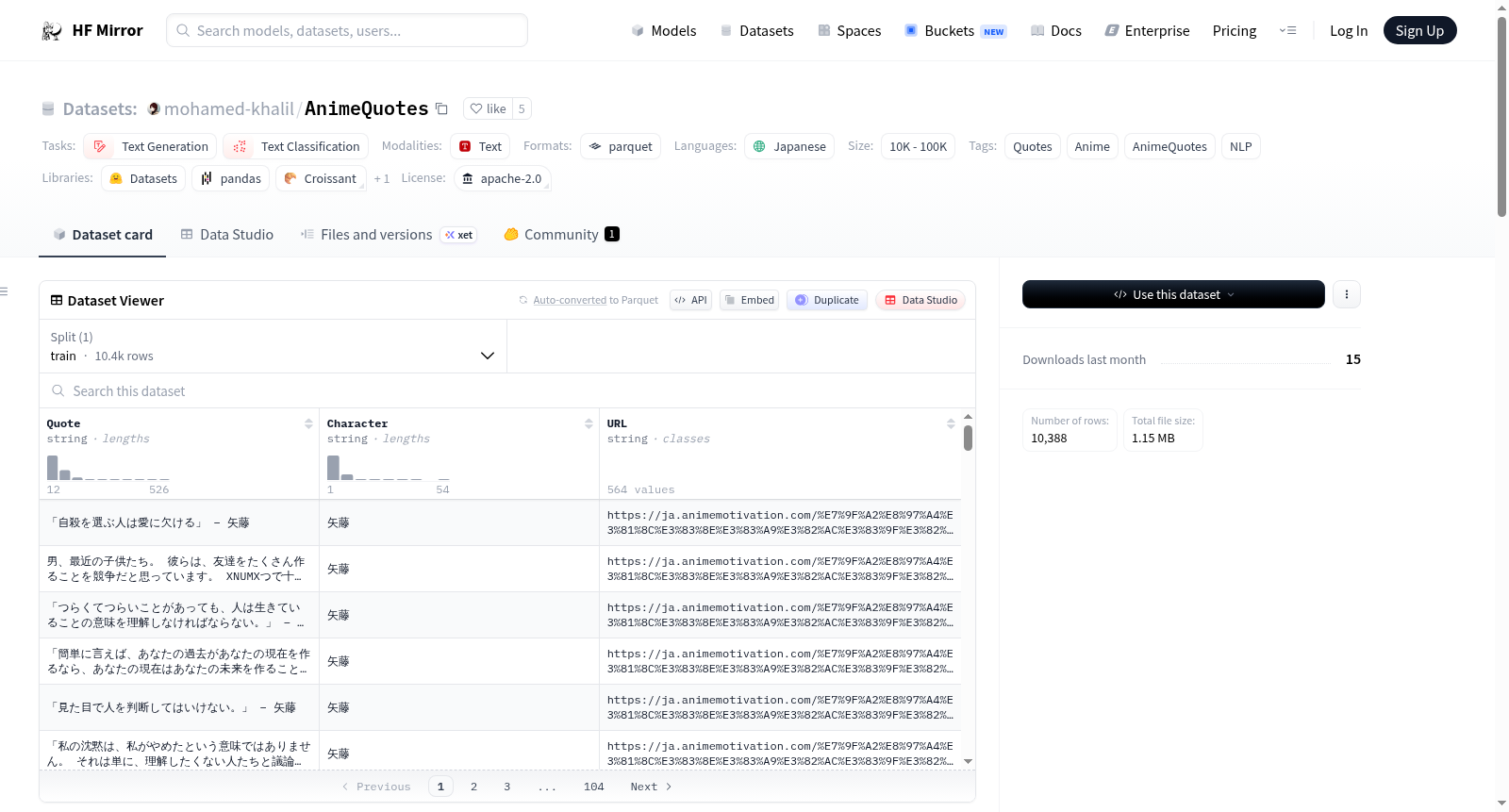Open the Datasets navigation item
The image size is (1509, 812).
click(757, 31)
